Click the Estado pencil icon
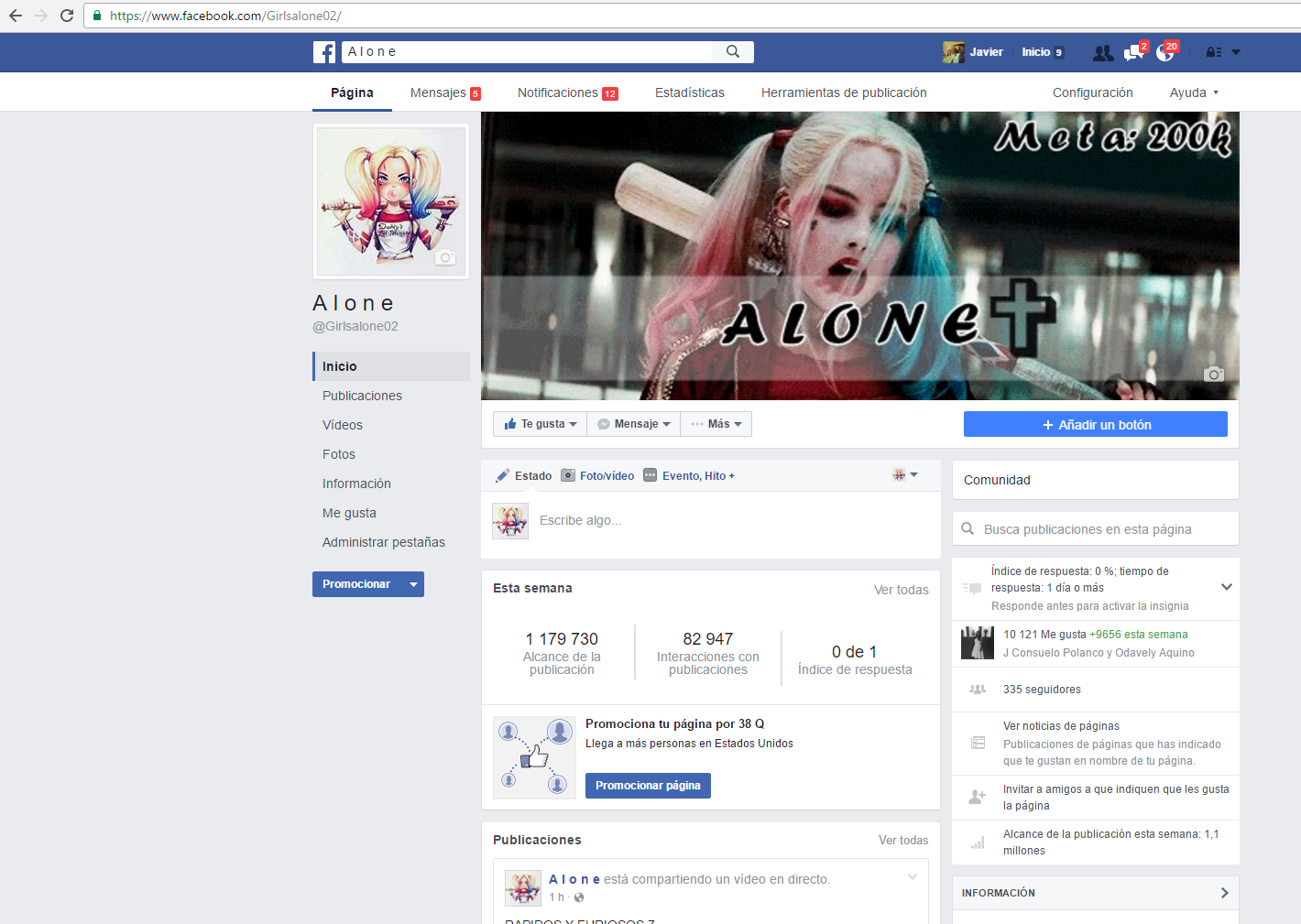This screenshot has width=1301, height=924. (502, 475)
